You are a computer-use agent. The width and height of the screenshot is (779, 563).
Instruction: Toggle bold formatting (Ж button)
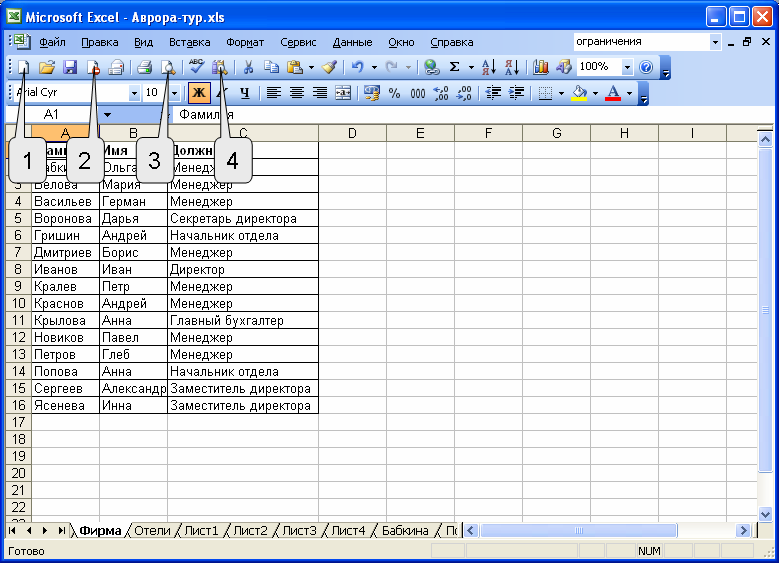(199, 93)
